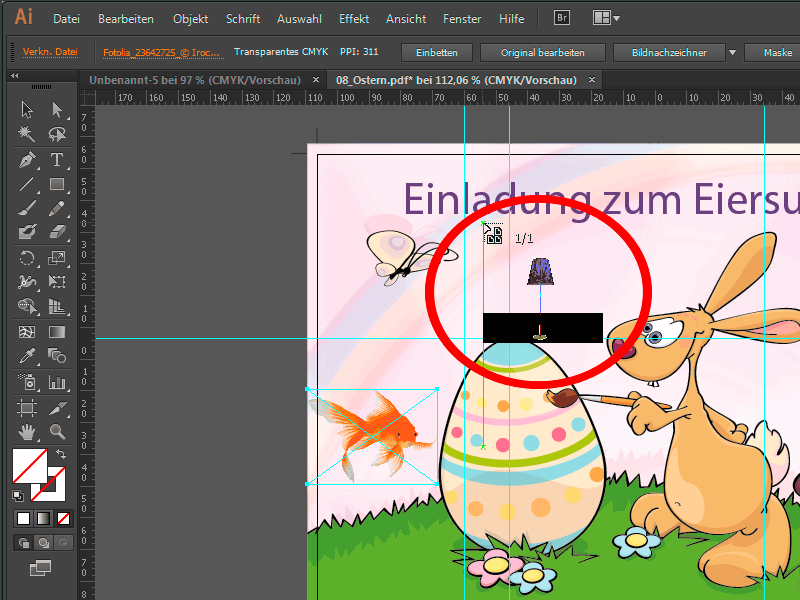Open the Ansicht menu
Image resolution: width=800 pixels, height=600 pixels.
[x=406, y=19]
